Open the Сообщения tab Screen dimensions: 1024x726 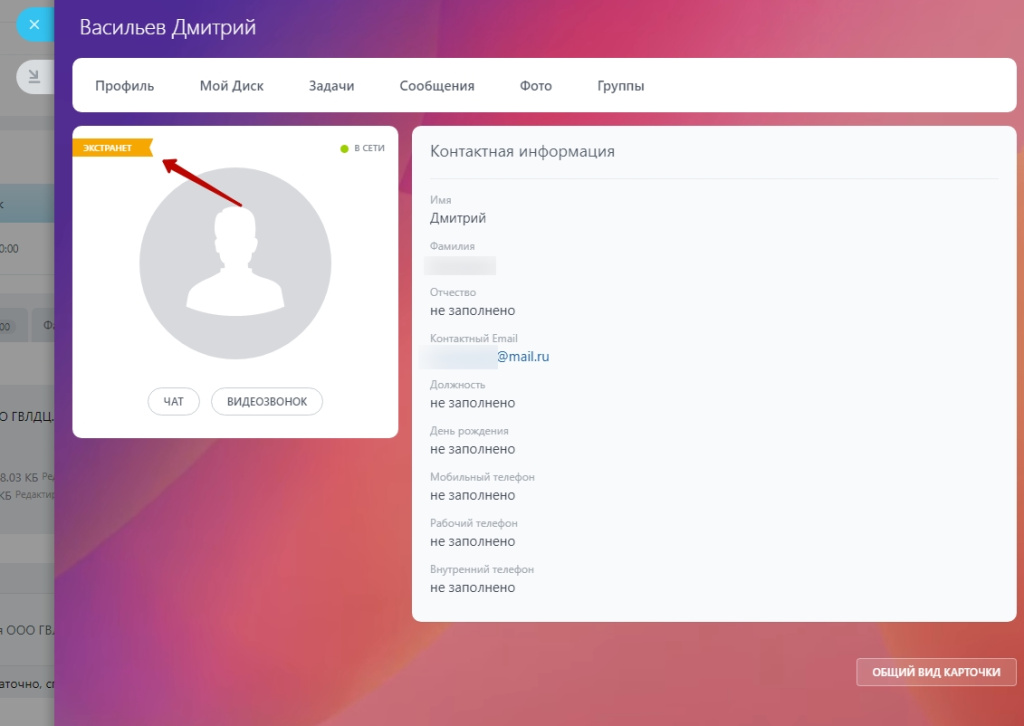pos(437,86)
